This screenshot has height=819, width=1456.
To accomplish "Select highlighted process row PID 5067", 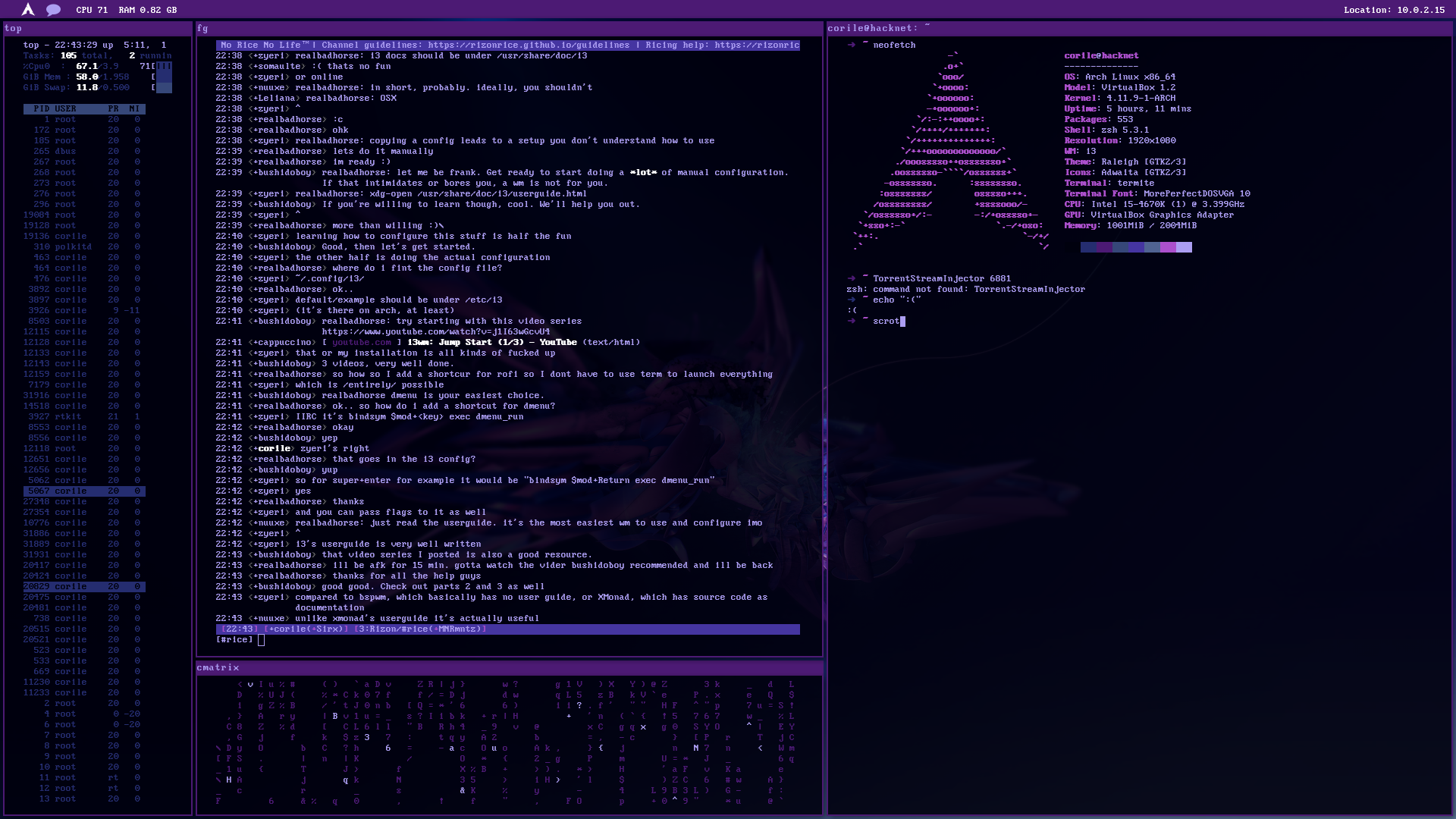I will coord(84,491).
